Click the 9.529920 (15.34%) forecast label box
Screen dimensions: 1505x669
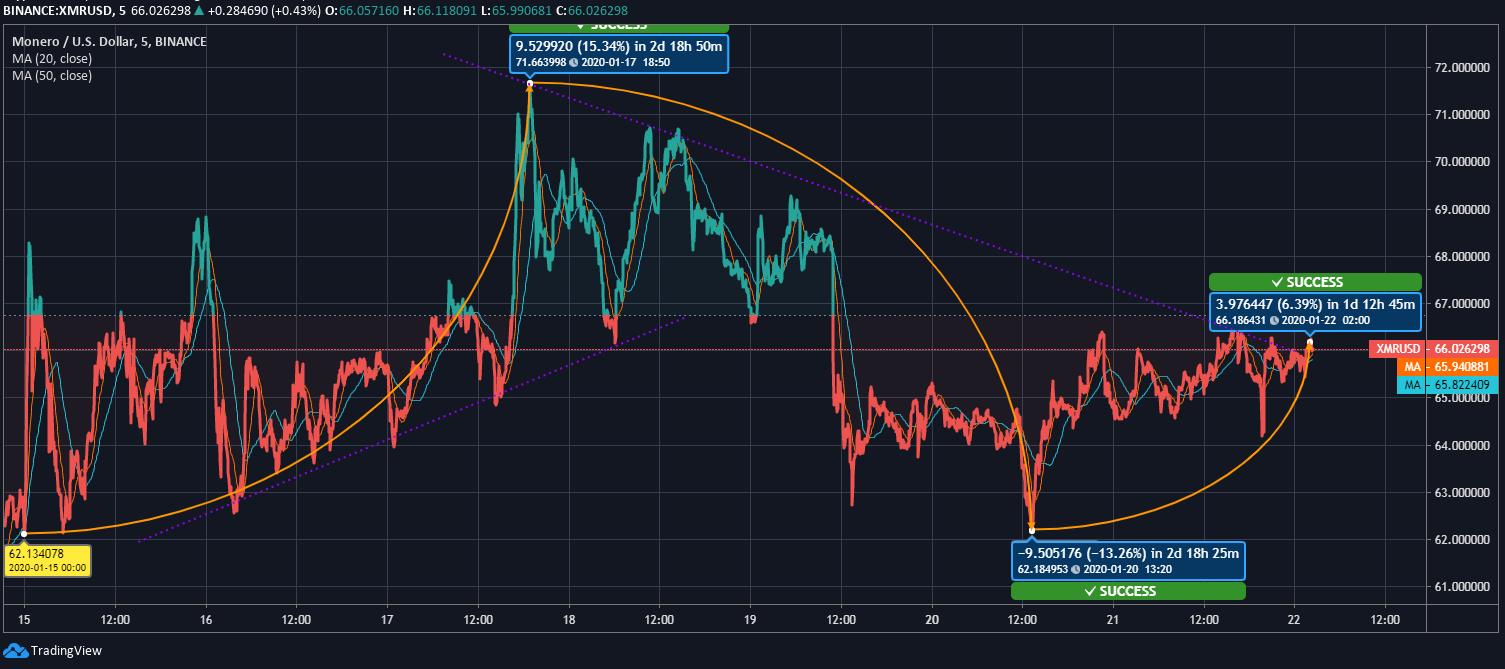(x=618, y=54)
